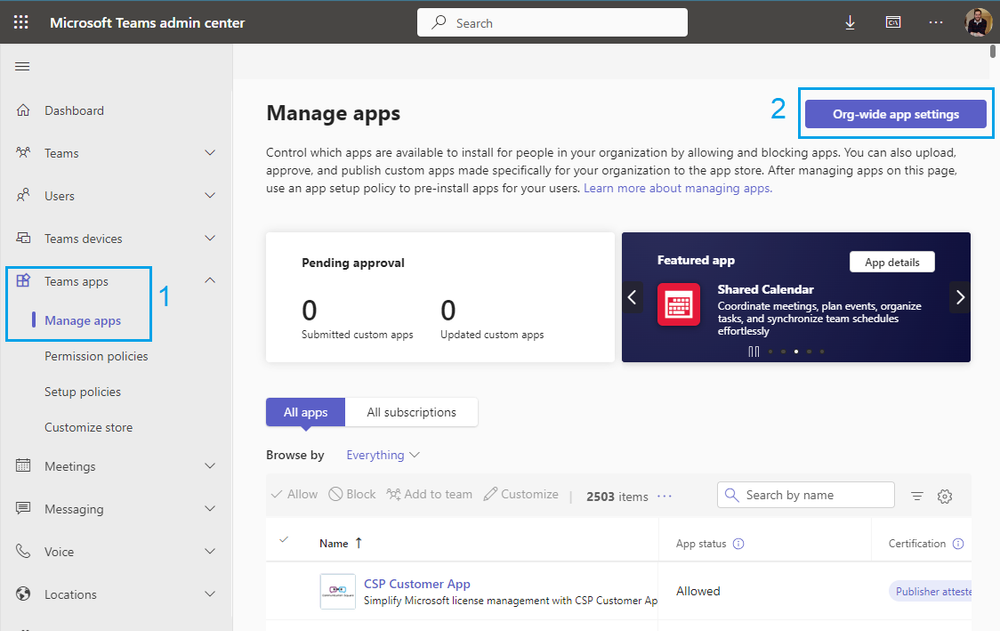Click the Dashboard home icon

(x=23, y=110)
